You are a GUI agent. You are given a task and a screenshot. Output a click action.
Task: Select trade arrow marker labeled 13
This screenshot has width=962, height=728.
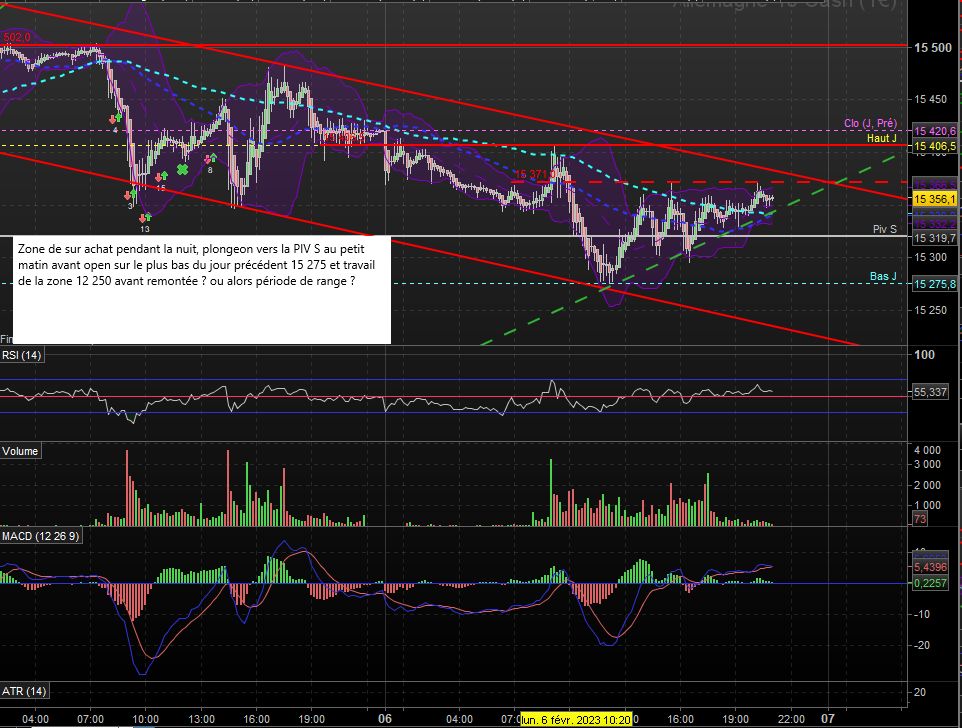[145, 223]
